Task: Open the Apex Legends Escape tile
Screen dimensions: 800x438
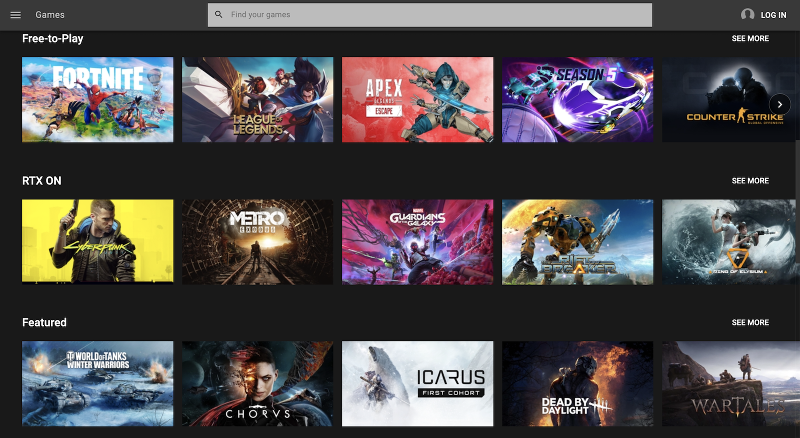Action: pyautogui.click(x=417, y=100)
